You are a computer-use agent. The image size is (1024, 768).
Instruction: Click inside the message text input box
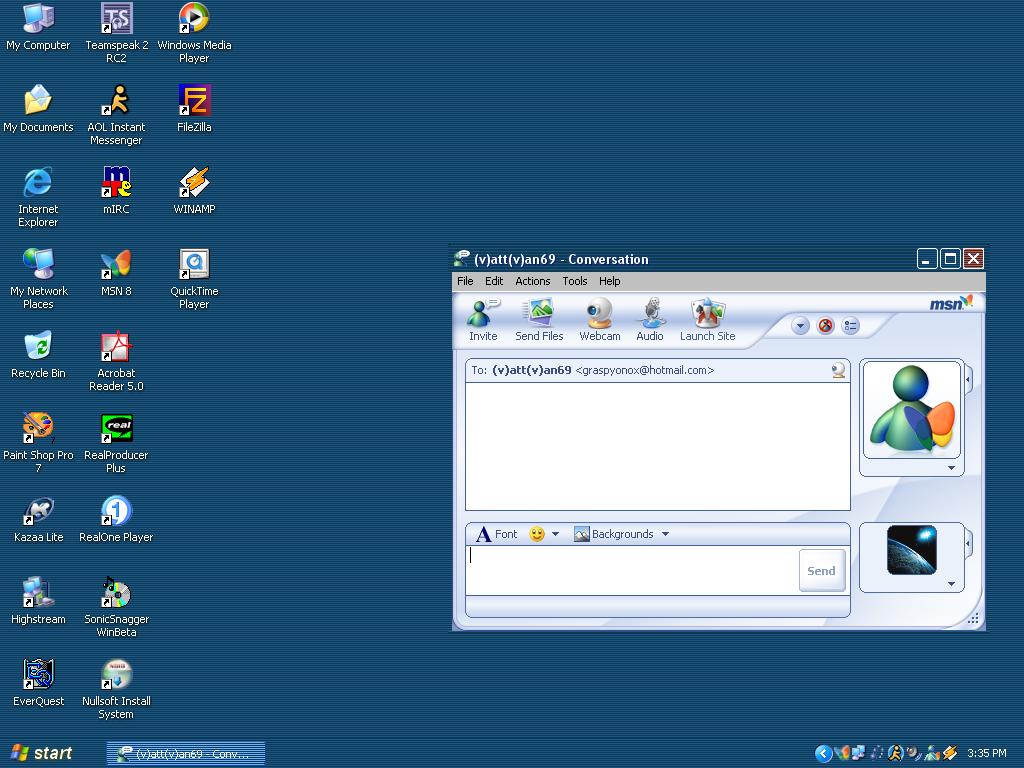pos(630,569)
